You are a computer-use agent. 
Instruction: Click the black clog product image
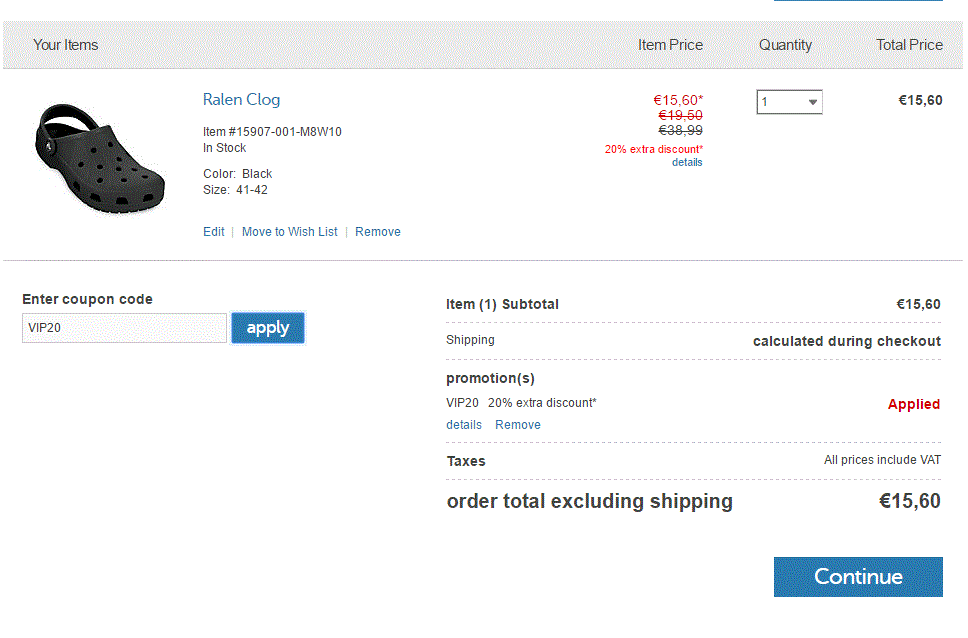click(x=100, y=158)
